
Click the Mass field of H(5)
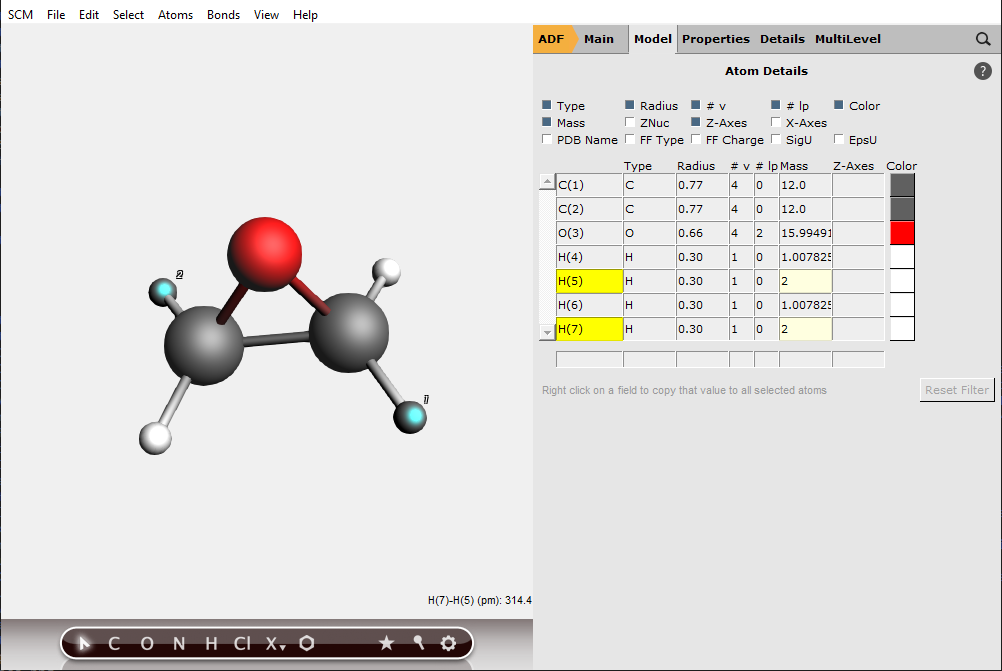tap(805, 281)
